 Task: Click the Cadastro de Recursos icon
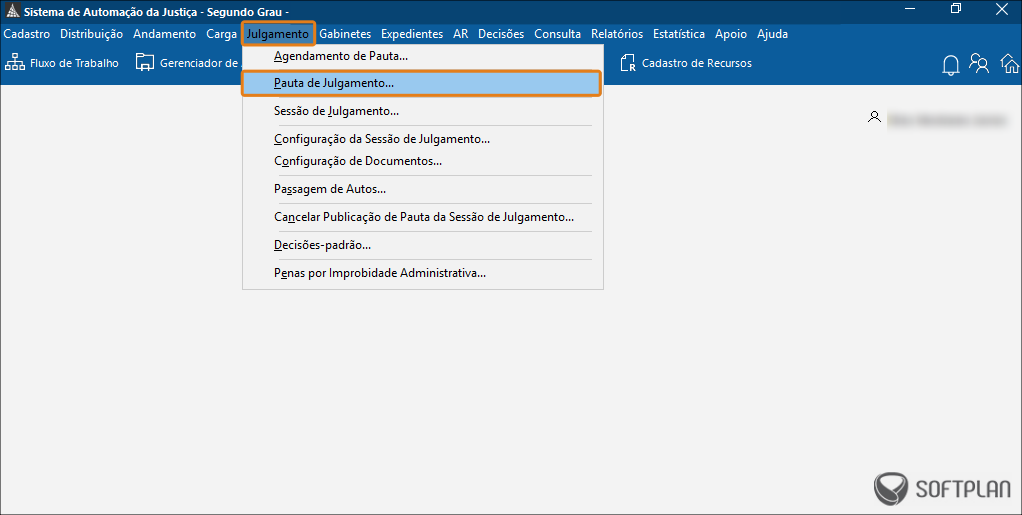click(x=628, y=63)
